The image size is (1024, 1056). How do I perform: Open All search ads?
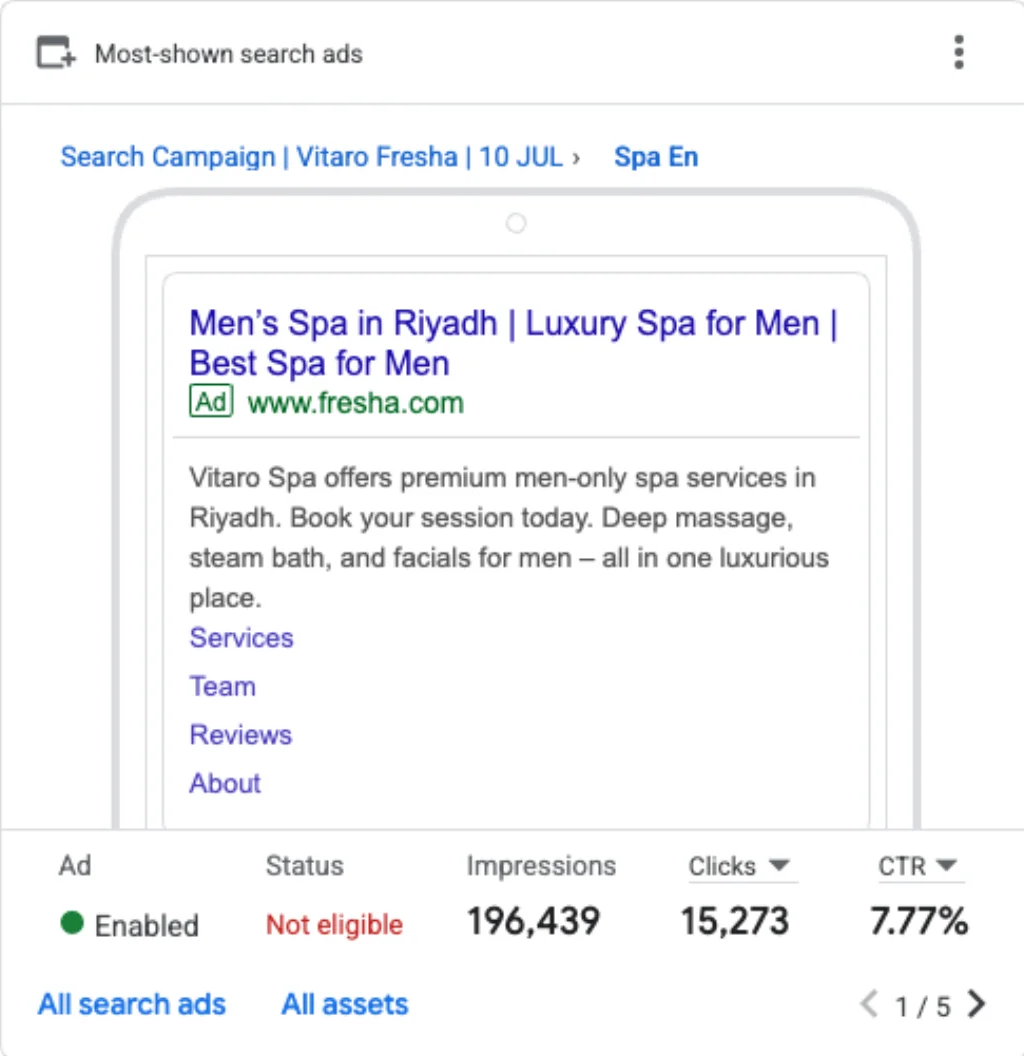(x=132, y=1004)
